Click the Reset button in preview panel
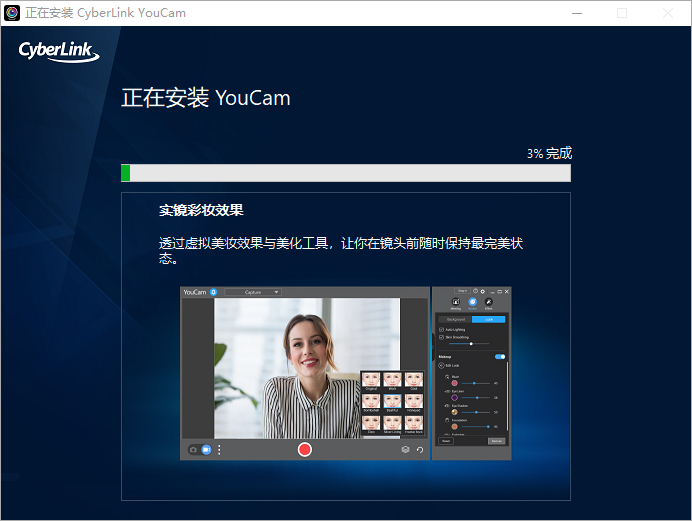Screen dimensions: 692x521 tap(446, 441)
